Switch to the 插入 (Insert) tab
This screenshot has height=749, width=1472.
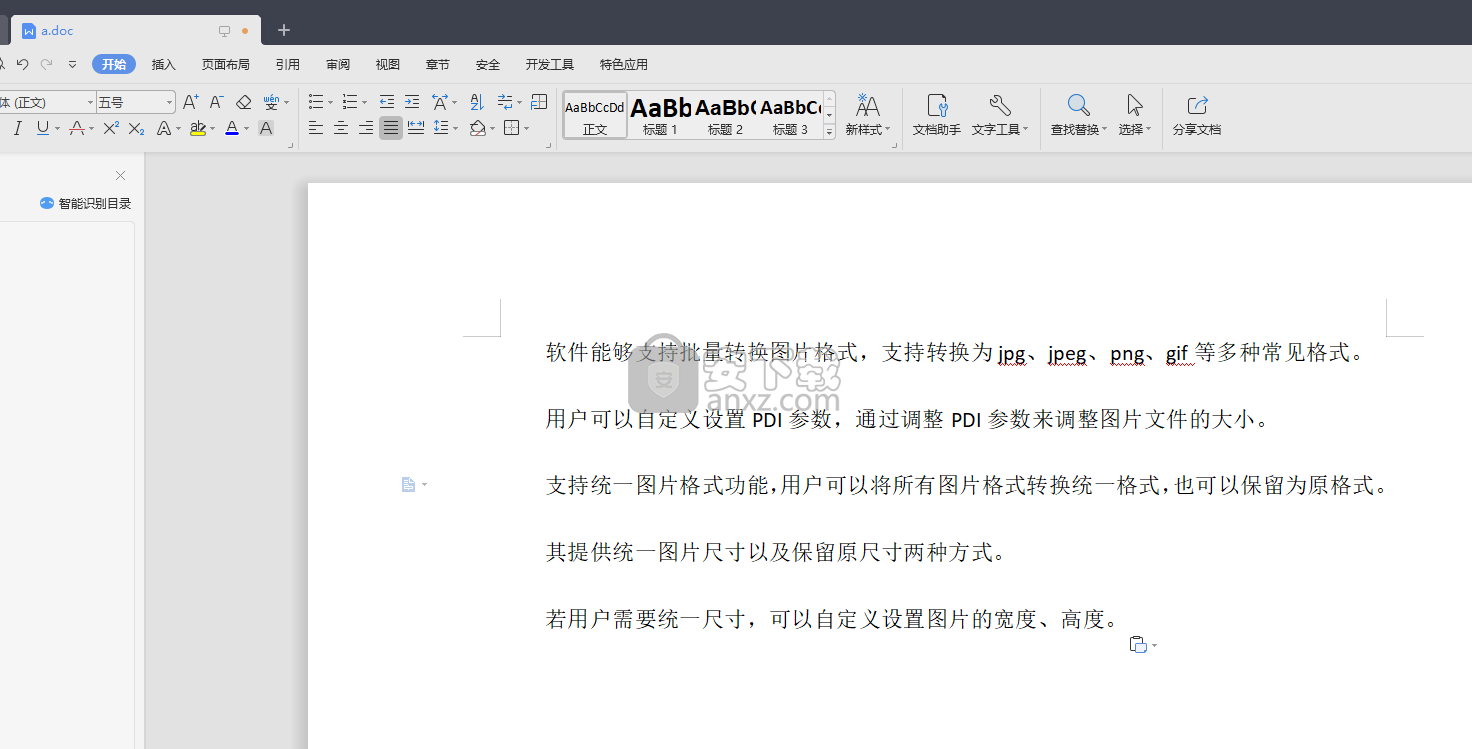(163, 64)
